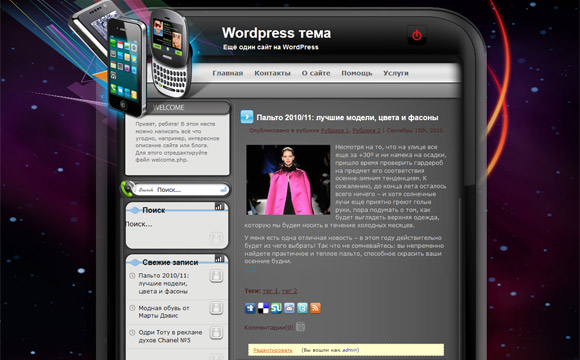Share post via Digg icon
The height and width of the screenshot is (360, 580).
click(x=250, y=308)
